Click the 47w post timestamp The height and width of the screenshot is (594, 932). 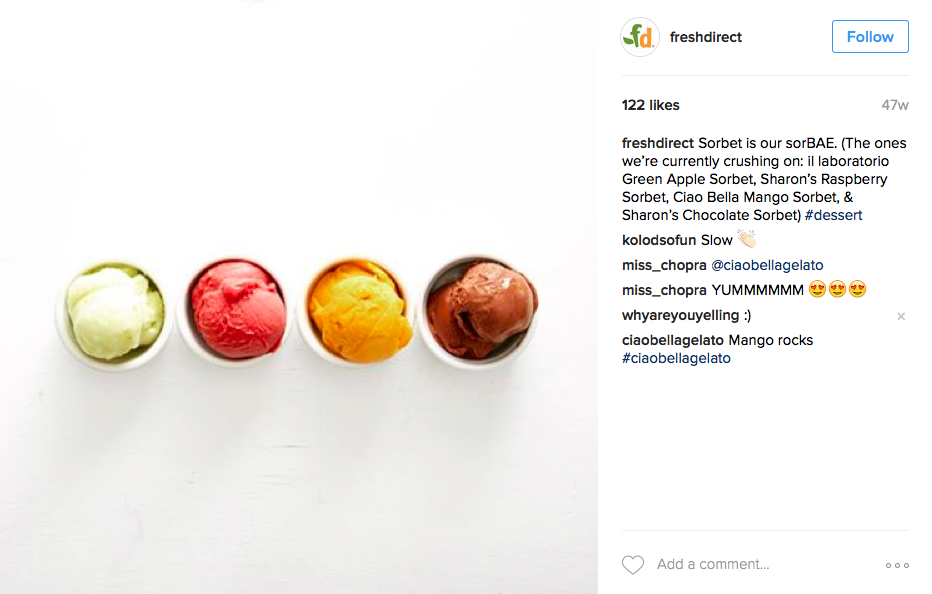(x=895, y=105)
